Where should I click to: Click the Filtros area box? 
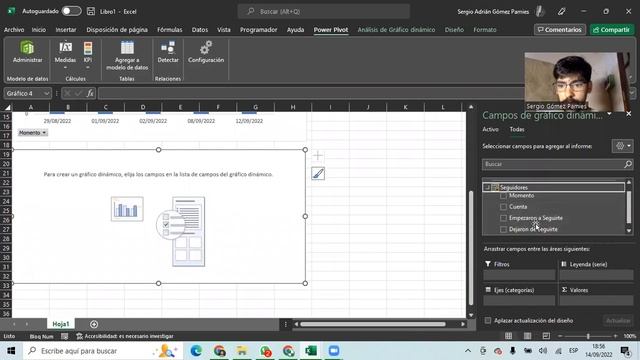coord(519,275)
